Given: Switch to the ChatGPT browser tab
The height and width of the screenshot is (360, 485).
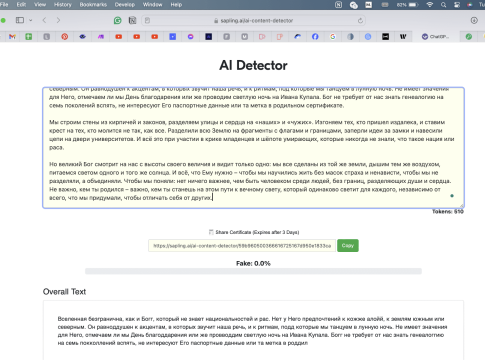Looking at the screenshot, I should [x=435, y=37].
